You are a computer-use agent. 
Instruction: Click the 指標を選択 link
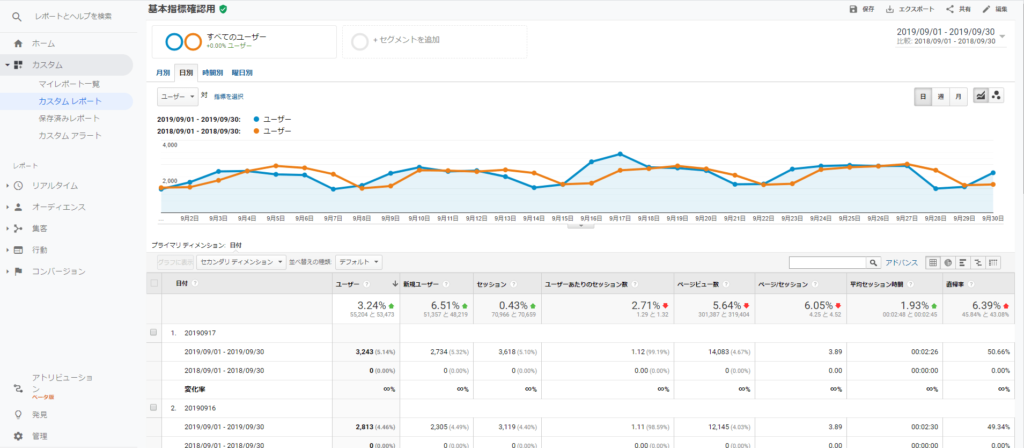229,96
